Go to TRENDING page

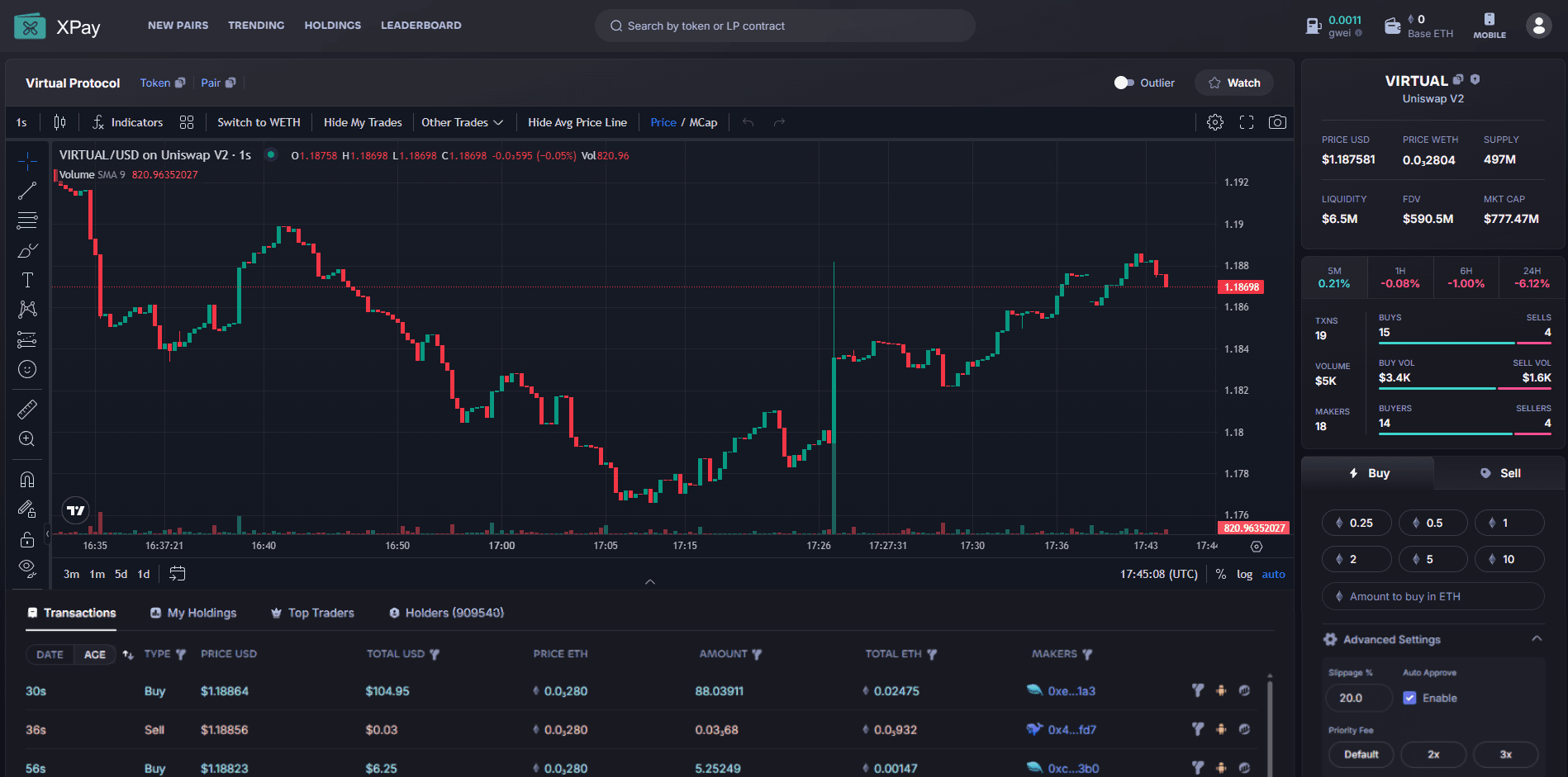[x=256, y=26]
